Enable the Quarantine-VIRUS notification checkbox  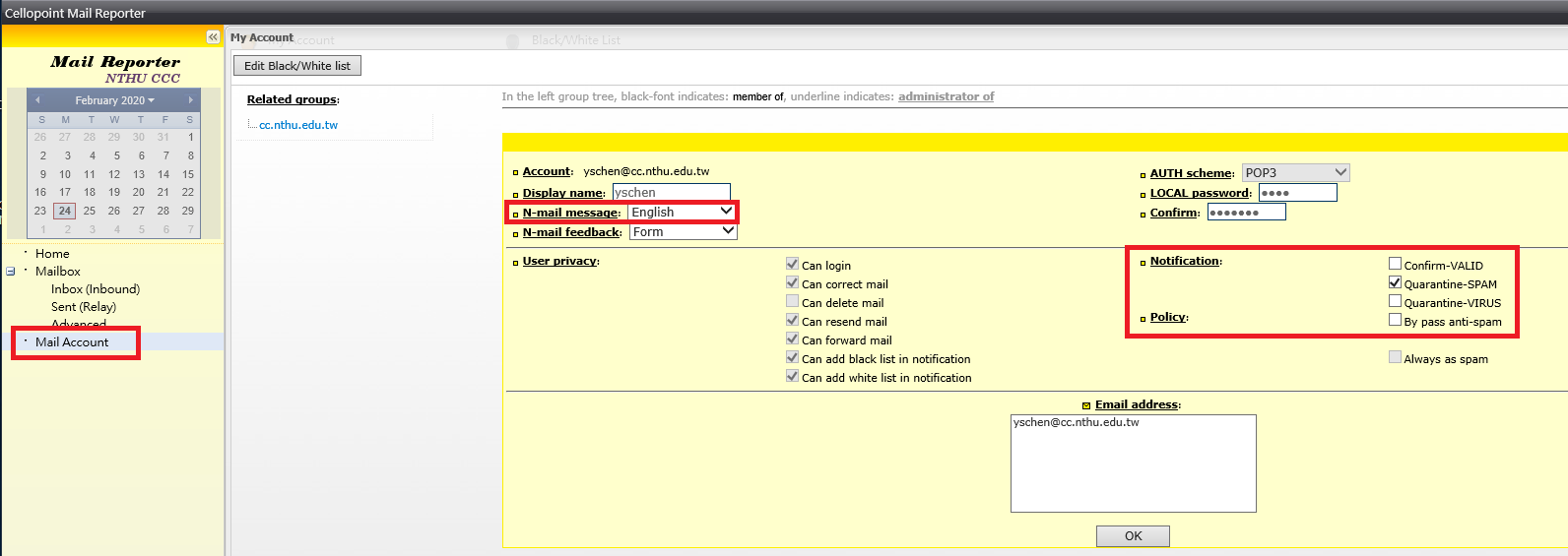pyautogui.click(x=1395, y=301)
